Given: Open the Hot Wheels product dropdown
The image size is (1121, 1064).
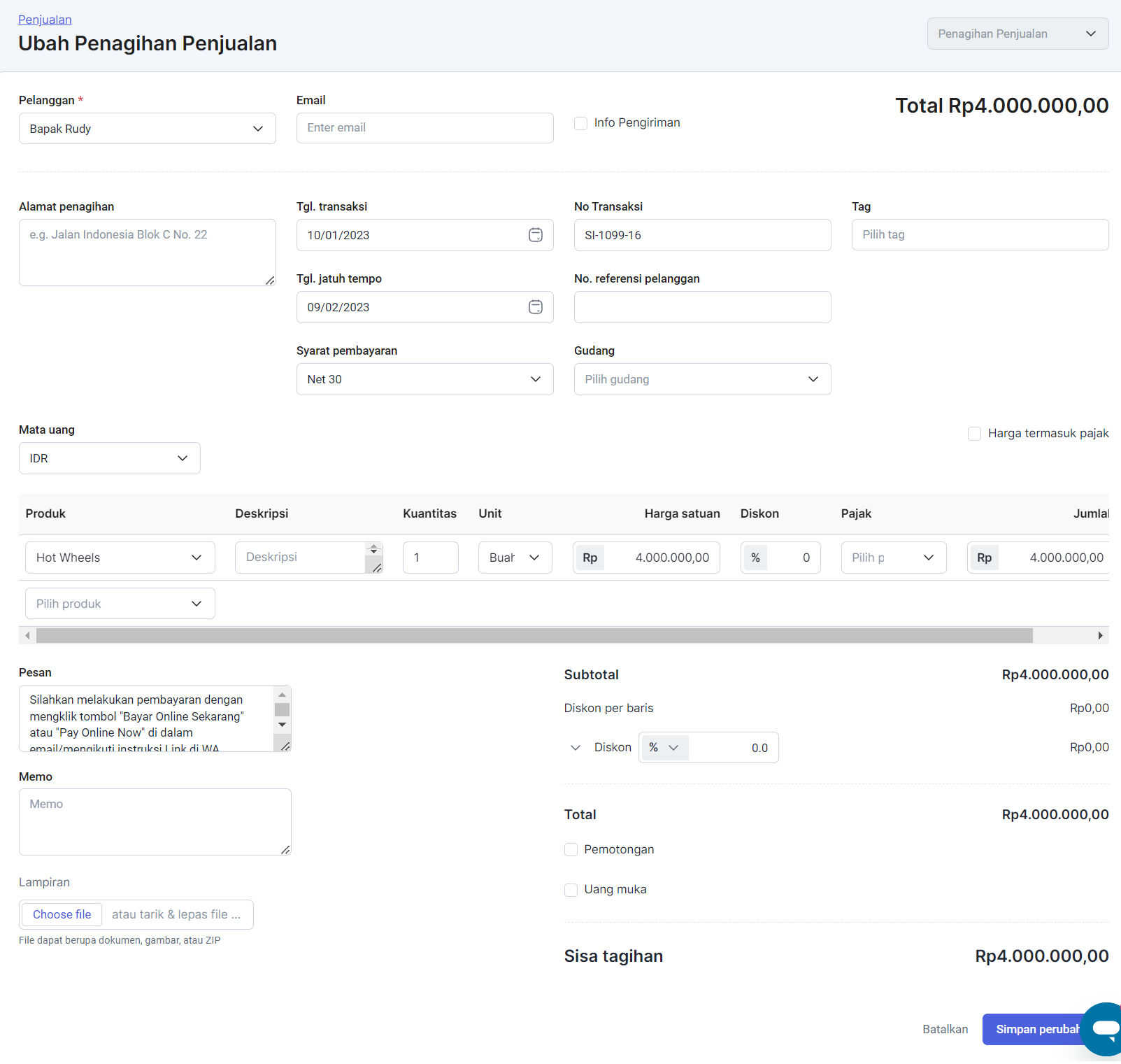Looking at the screenshot, I should 120,558.
